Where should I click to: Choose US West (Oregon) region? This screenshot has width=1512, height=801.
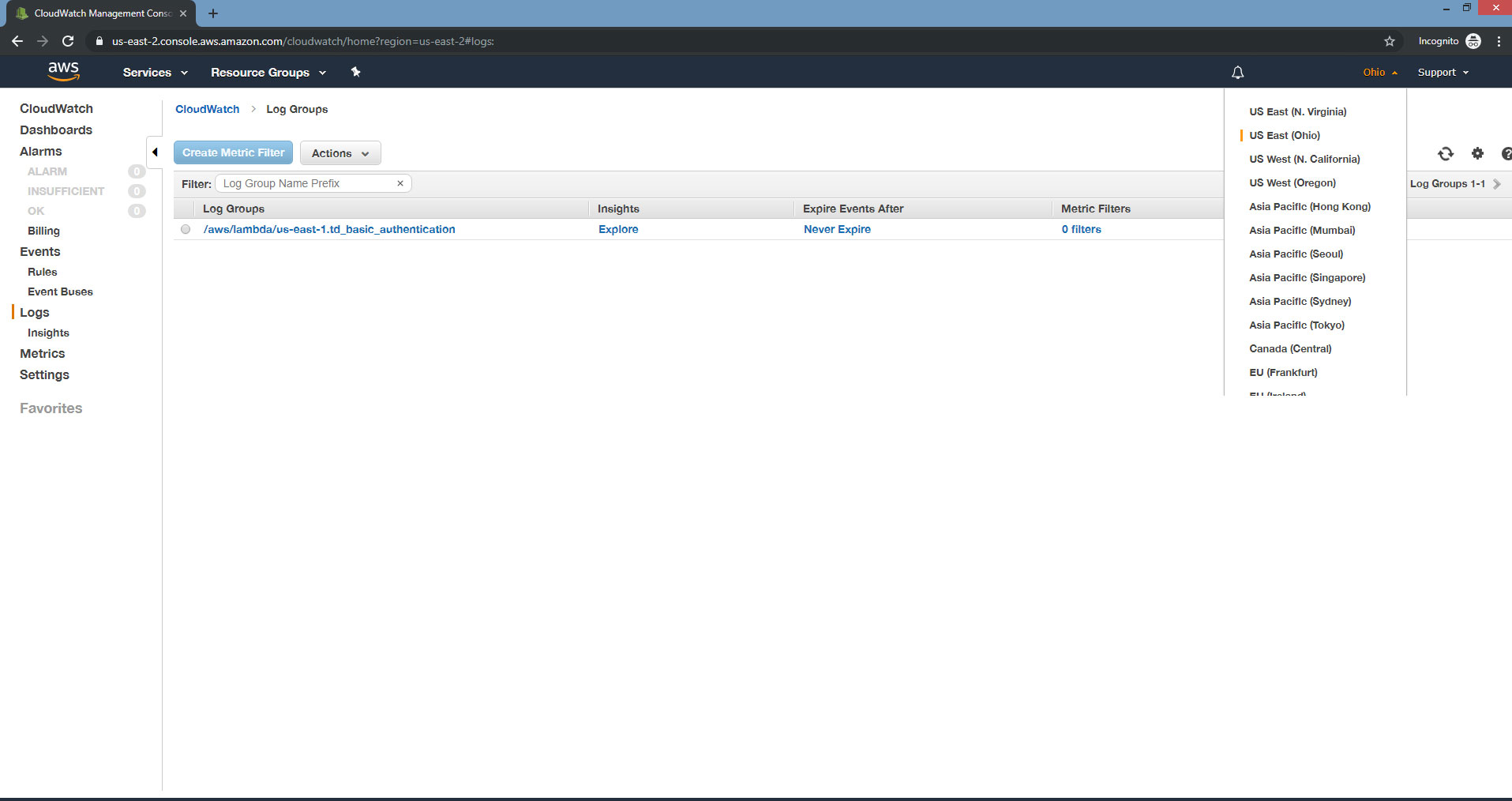[1293, 183]
